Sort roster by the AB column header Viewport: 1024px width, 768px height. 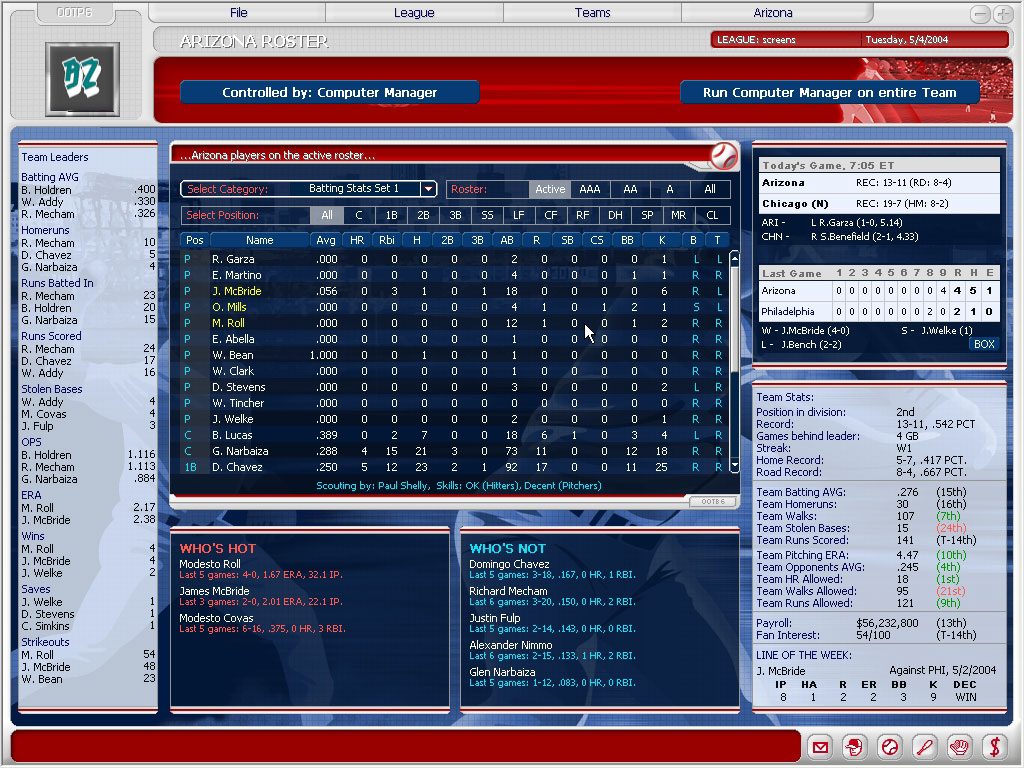(x=507, y=240)
